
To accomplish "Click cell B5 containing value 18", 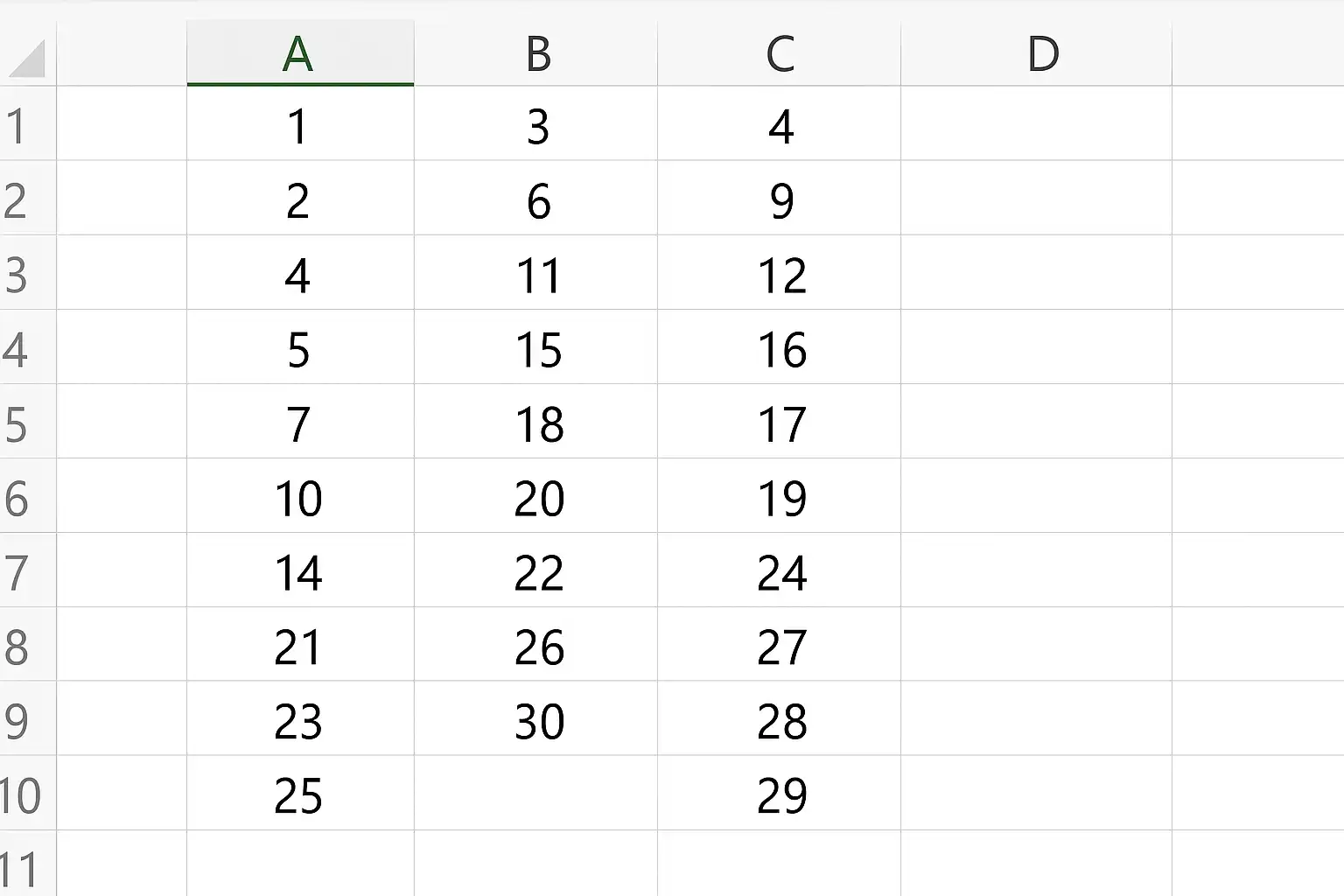I will pyautogui.click(x=536, y=424).
